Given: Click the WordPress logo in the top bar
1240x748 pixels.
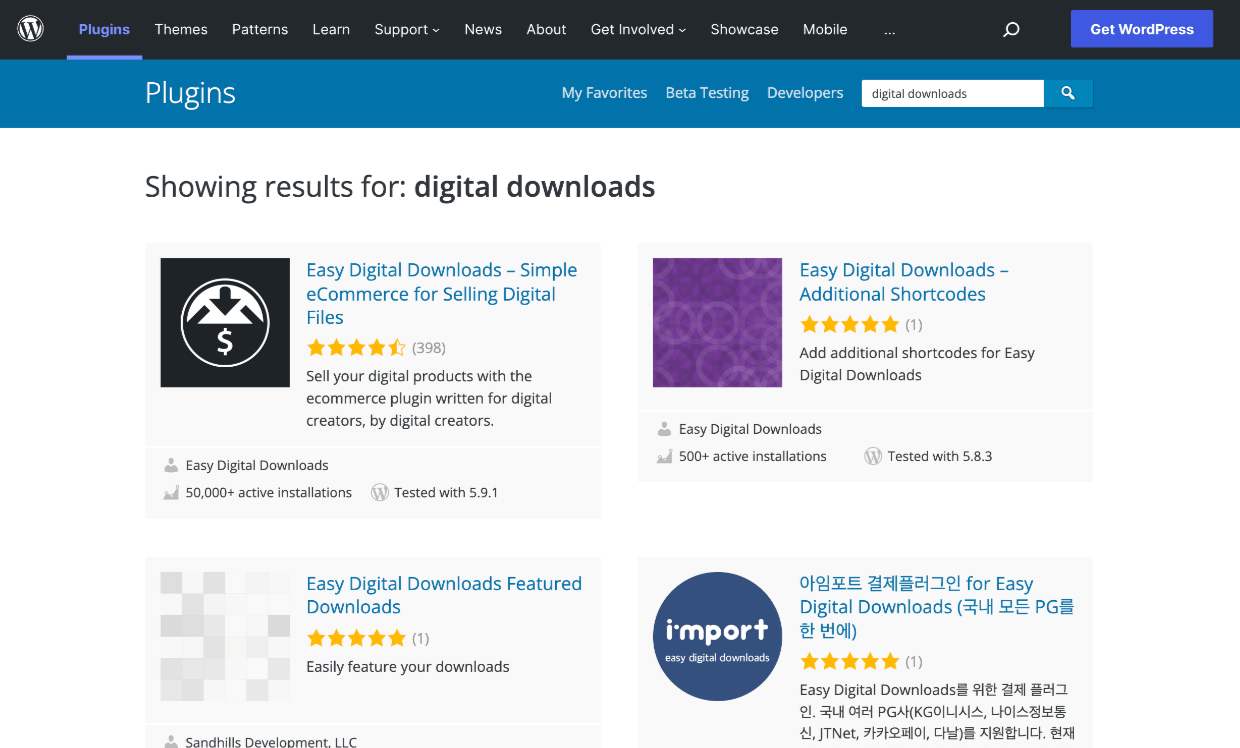Looking at the screenshot, I should click(30, 29).
